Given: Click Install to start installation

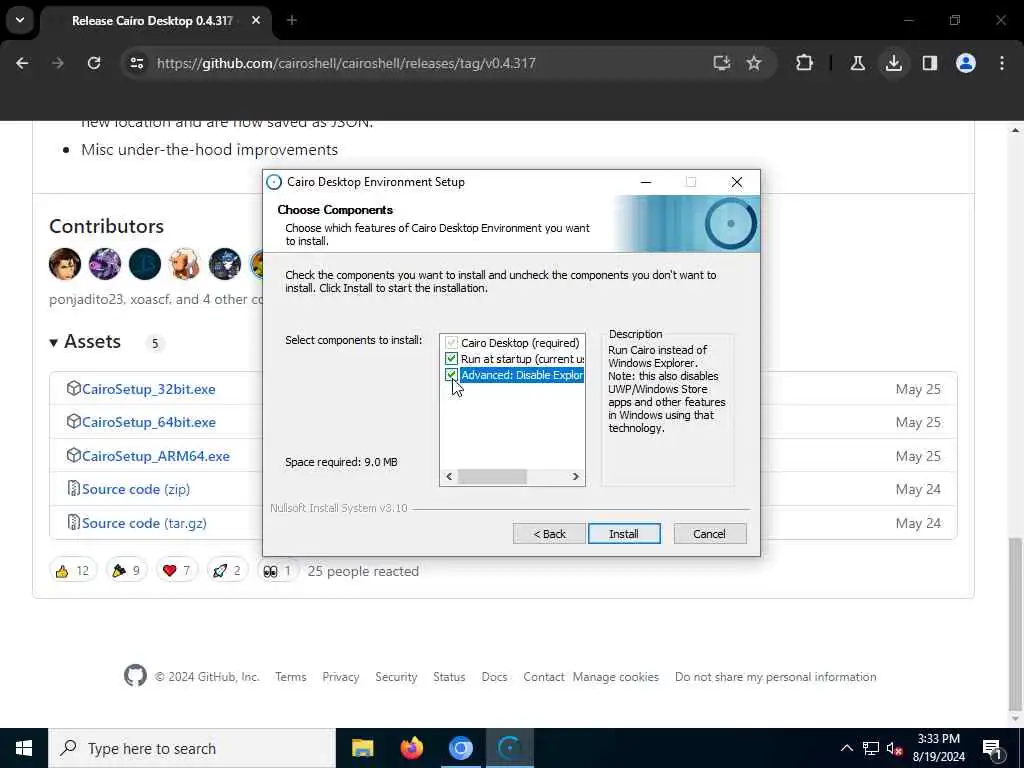Looking at the screenshot, I should click(x=624, y=534).
